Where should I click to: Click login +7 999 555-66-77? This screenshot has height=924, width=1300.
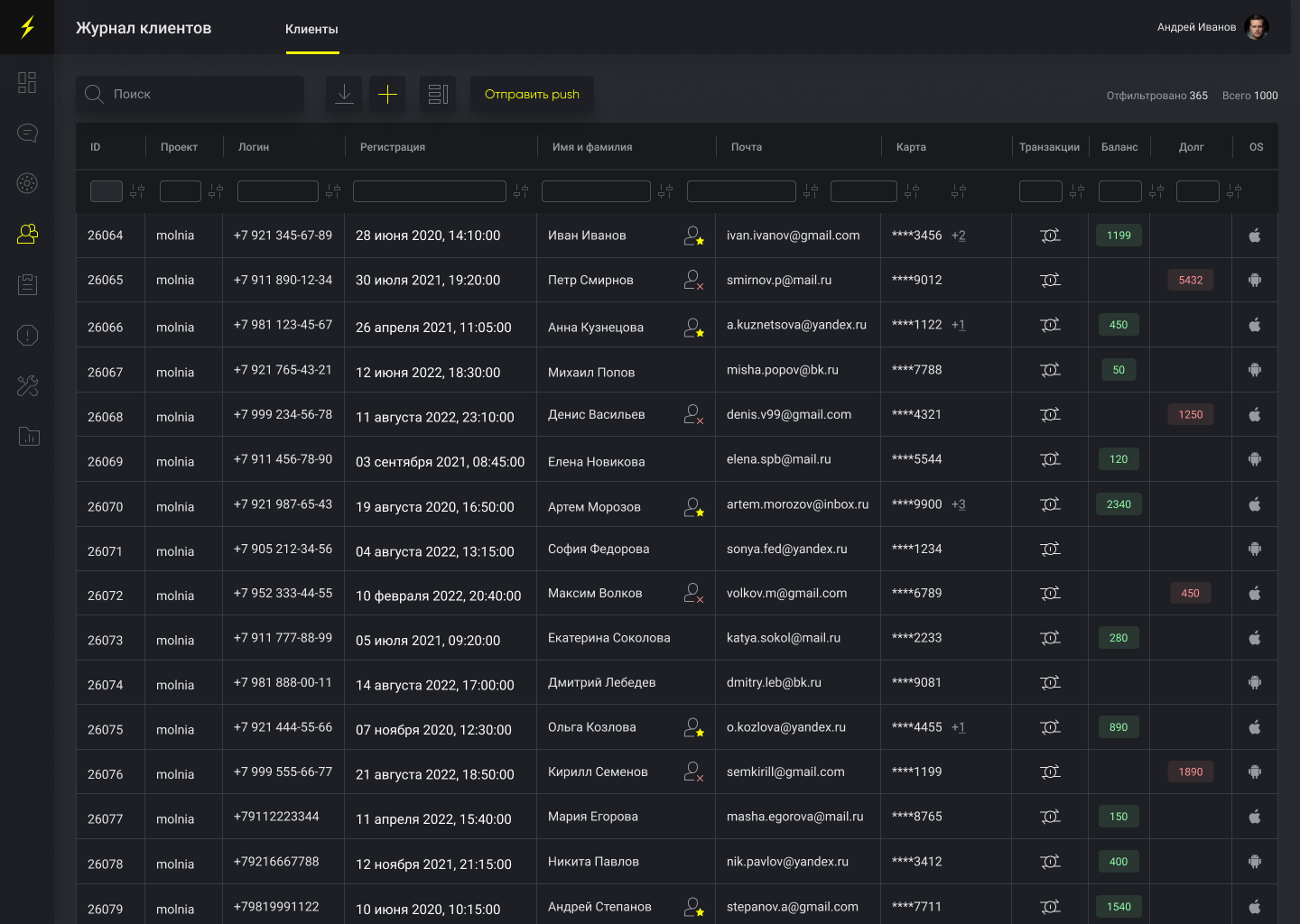coord(283,772)
